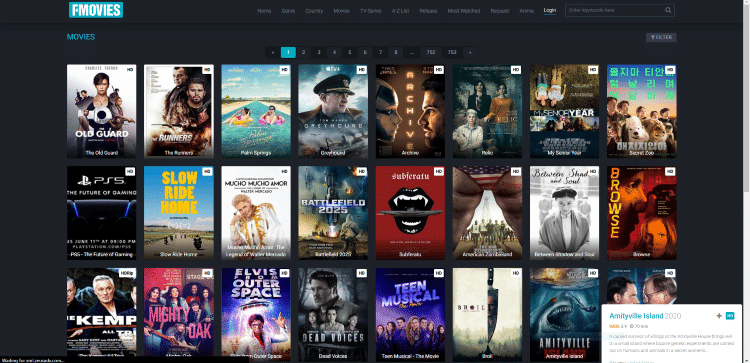This screenshot has width=750, height=363.
Task: Click the ellipsis in the pagination
Action: (x=411, y=53)
